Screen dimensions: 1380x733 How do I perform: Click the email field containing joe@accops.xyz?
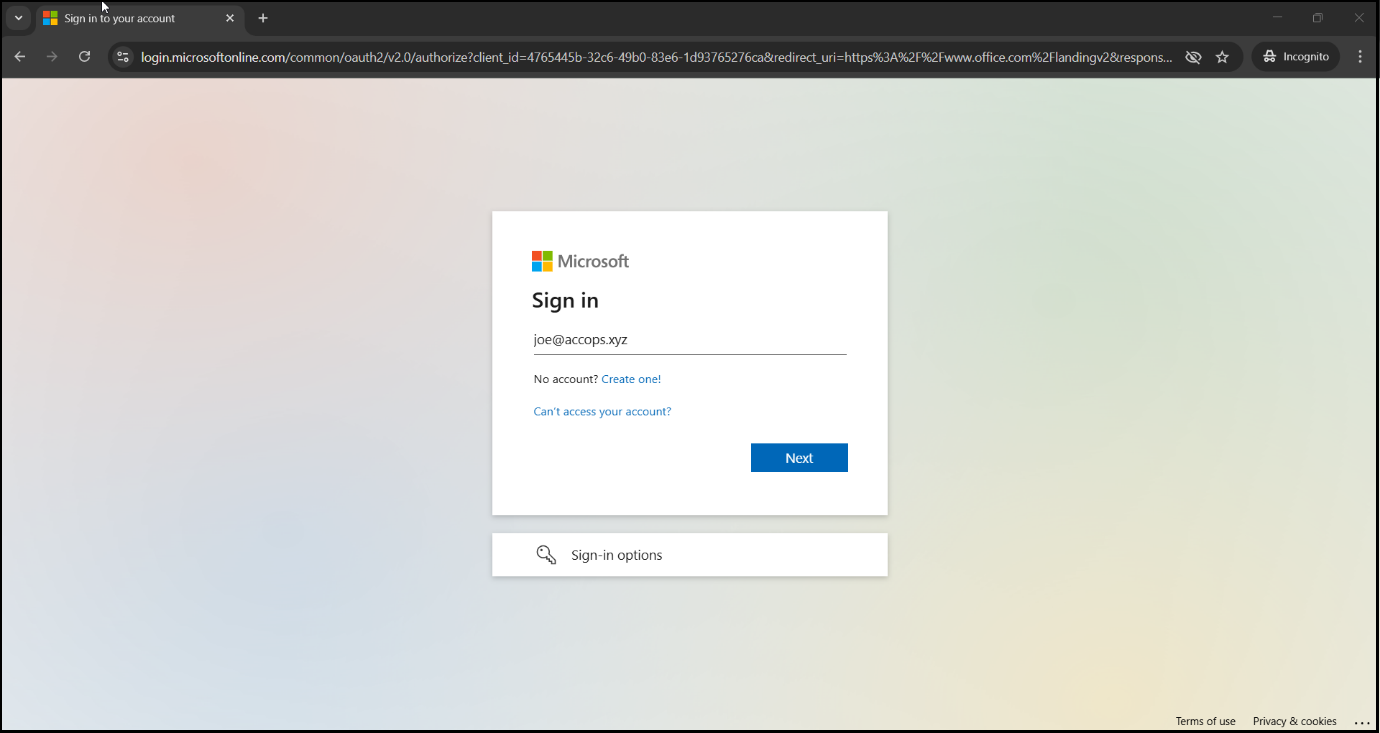[689, 340]
